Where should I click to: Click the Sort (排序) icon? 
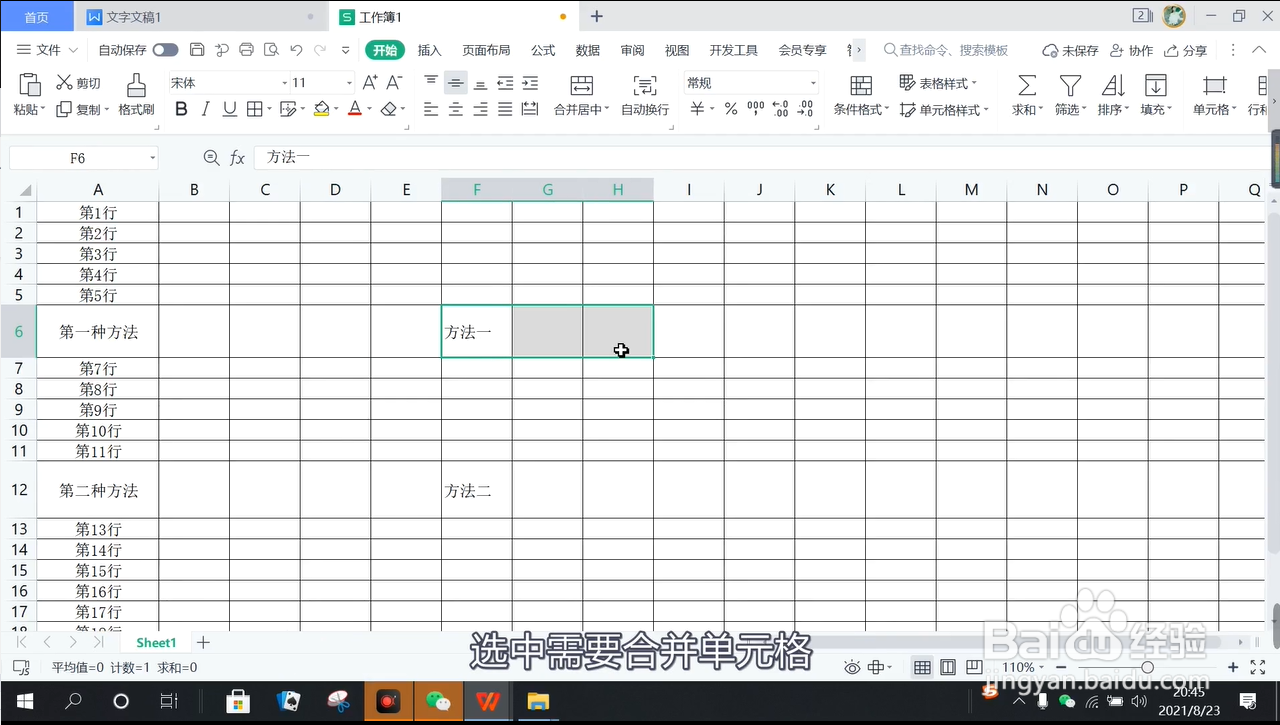pyautogui.click(x=1113, y=96)
